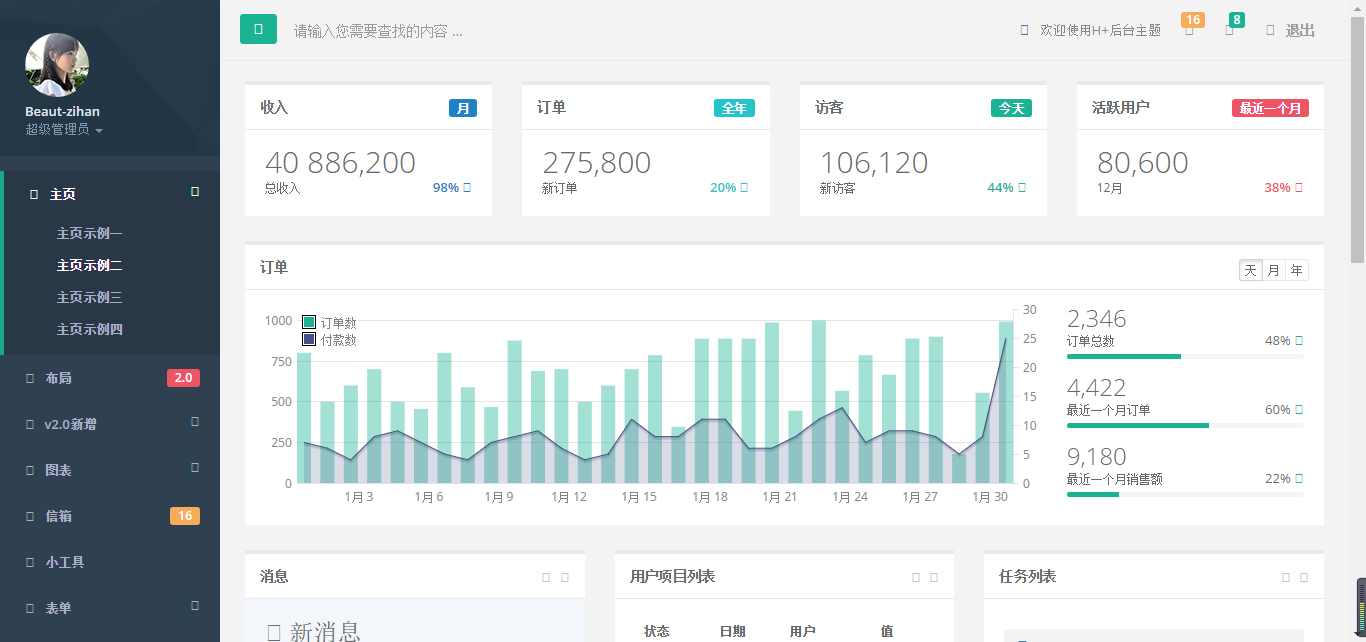Click the 2,346 订单总数 figure
1366x642 pixels.
coord(1097,319)
